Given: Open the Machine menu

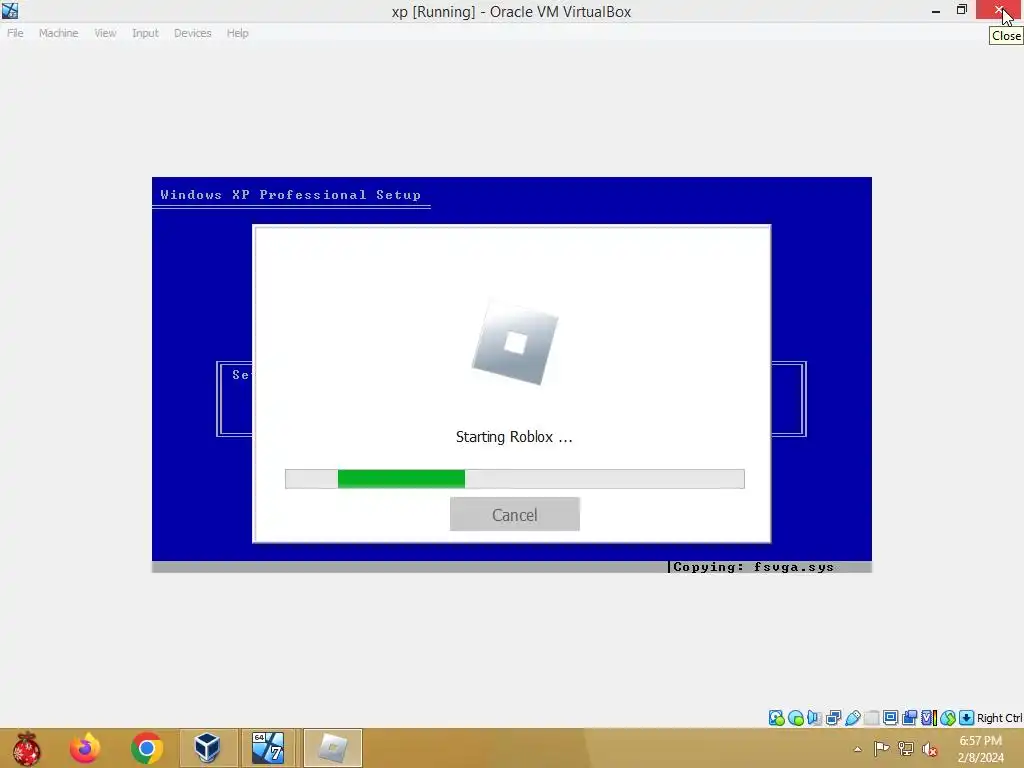Looking at the screenshot, I should pyautogui.click(x=58, y=33).
